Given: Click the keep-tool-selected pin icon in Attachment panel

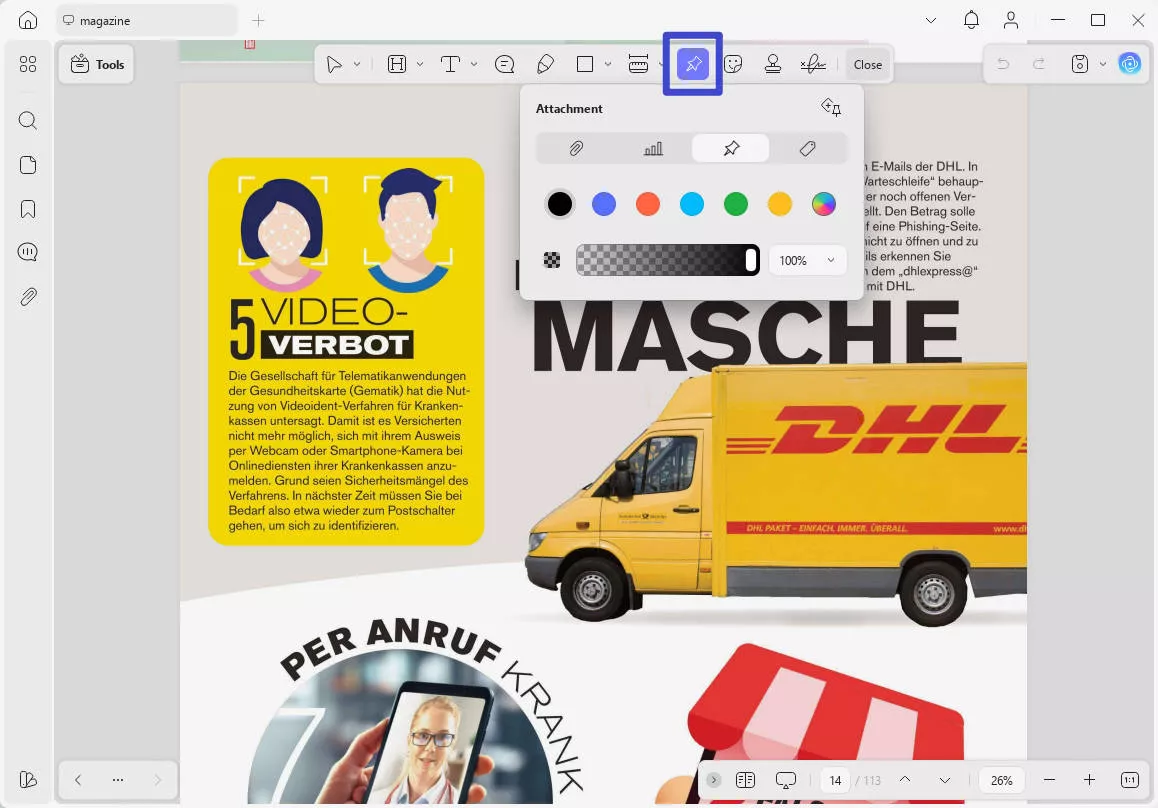Looking at the screenshot, I should (831, 108).
